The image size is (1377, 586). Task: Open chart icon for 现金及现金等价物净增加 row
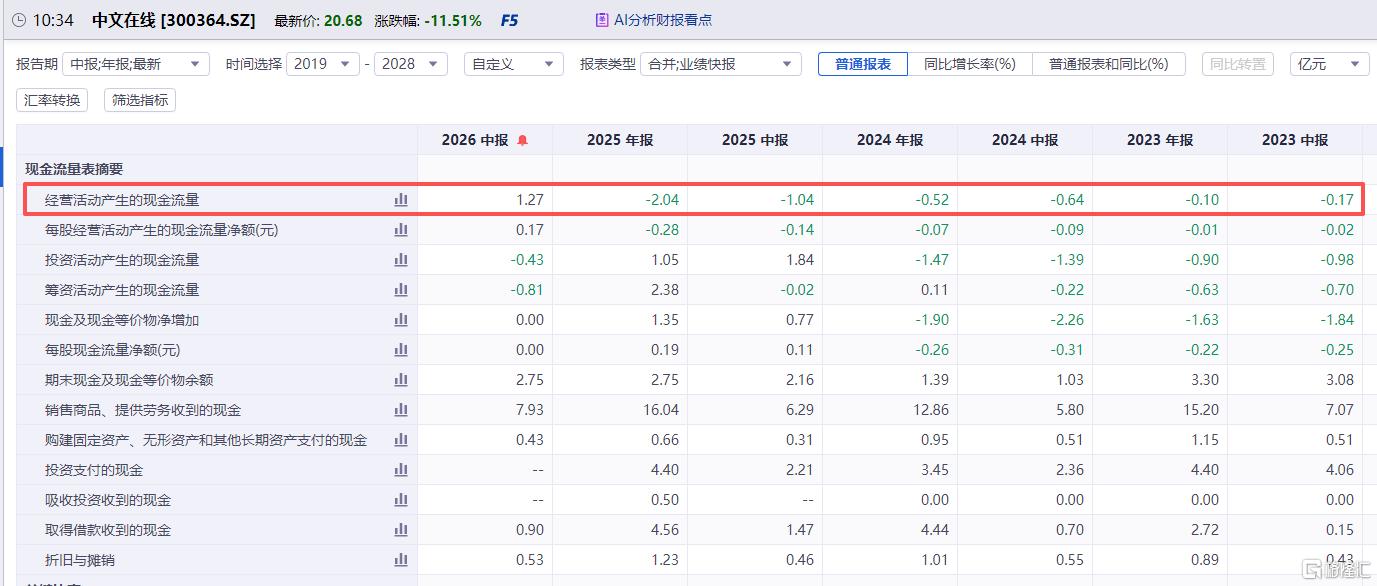click(401, 320)
